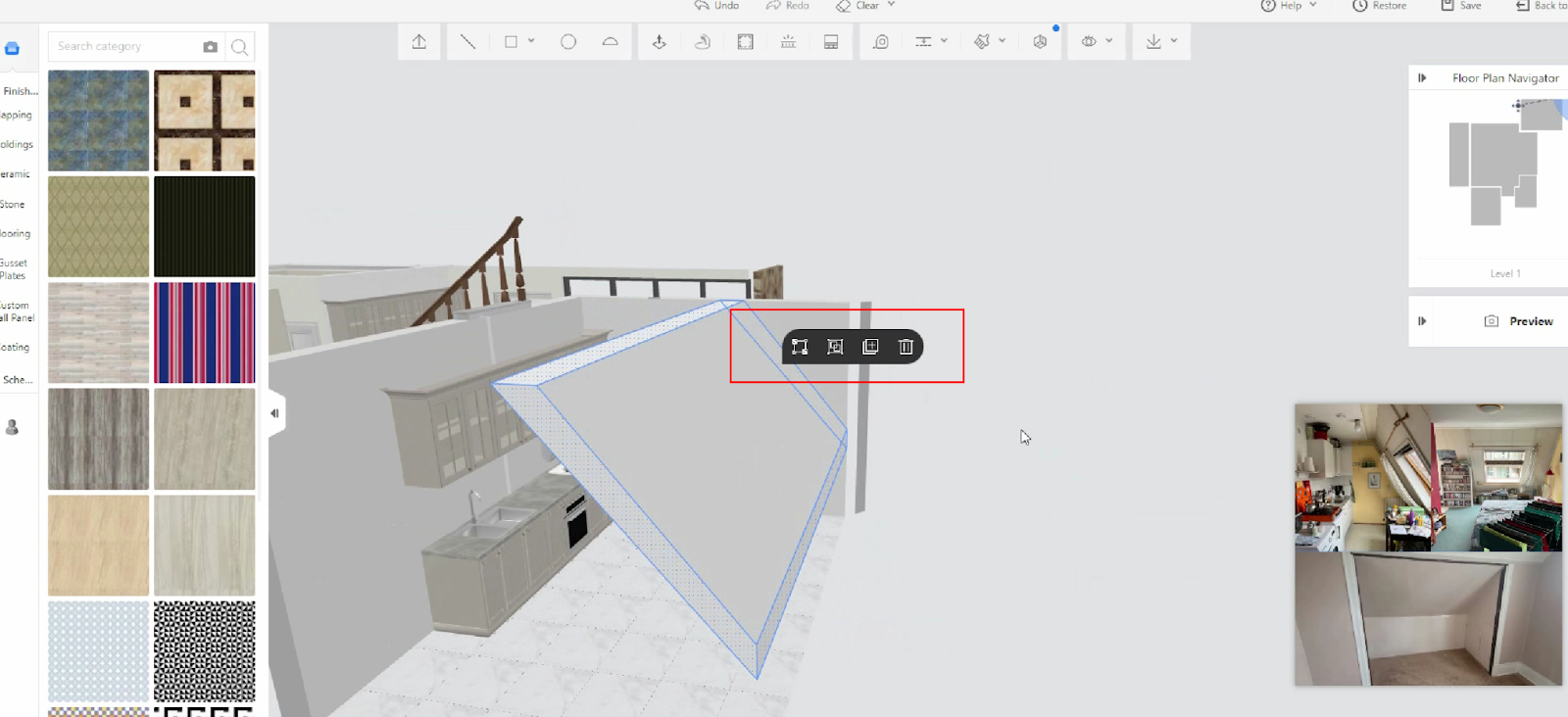1568x717 pixels.
Task: Expand the download tool dropdown arrow
Action: (1174, 41)
